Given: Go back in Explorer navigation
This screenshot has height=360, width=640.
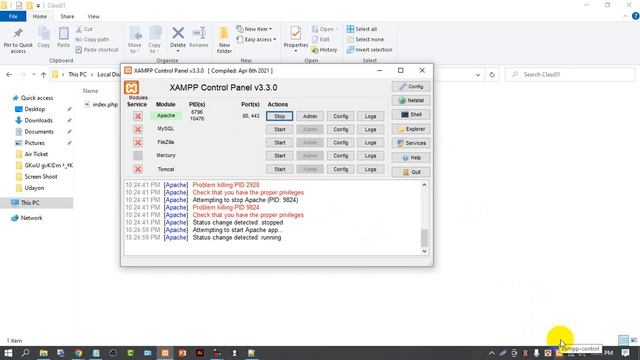Looking at the screenshot, I should click(x=9, y=75).
